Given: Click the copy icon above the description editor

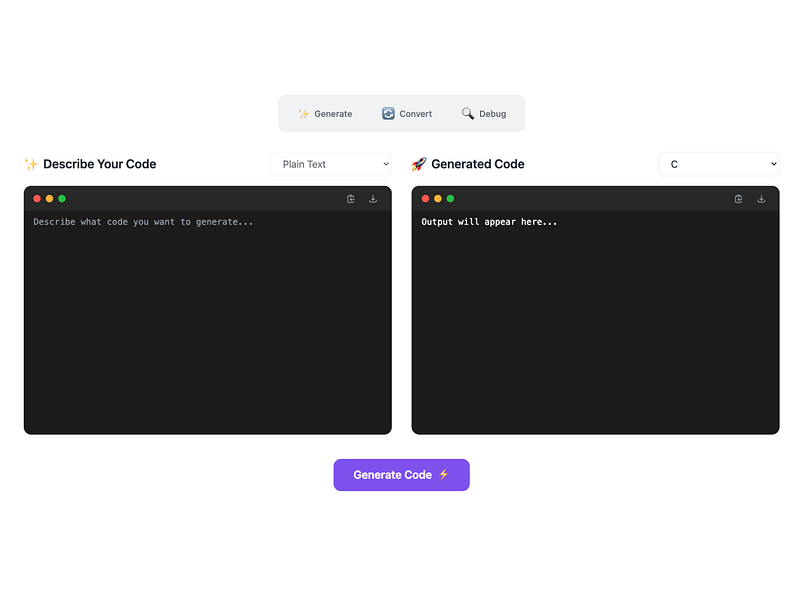Looking at the screenshot, I should [x=350, y=199].
